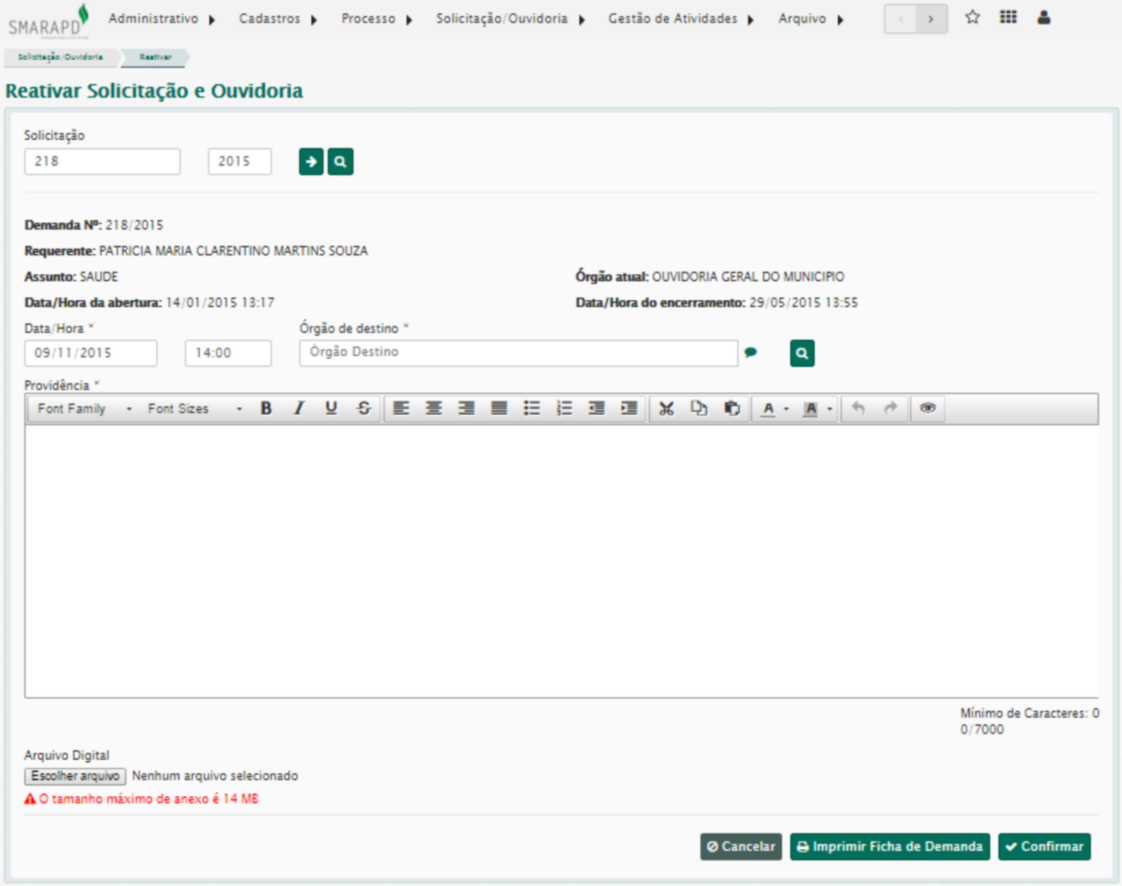Click the strikethrough icon
The width and height of the screenshot is (1122, 886).
[x=364, y=409]
